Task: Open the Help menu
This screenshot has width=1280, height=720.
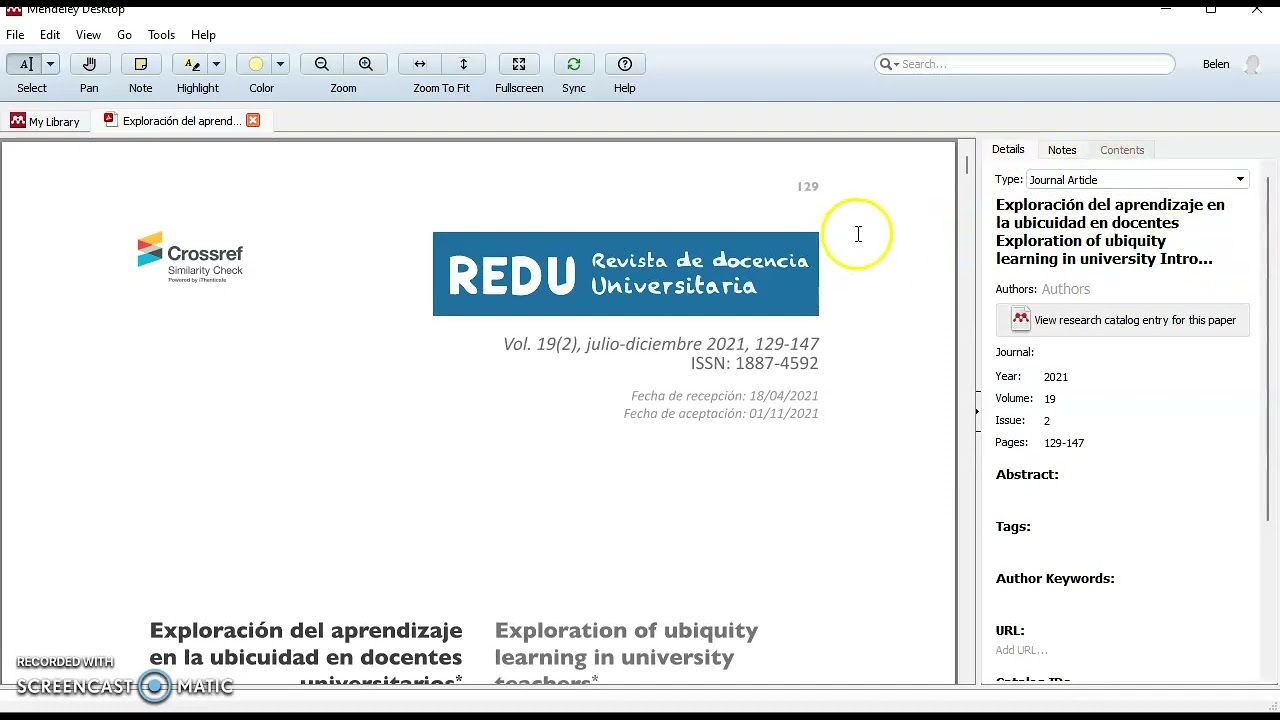Action: [203, 35]
